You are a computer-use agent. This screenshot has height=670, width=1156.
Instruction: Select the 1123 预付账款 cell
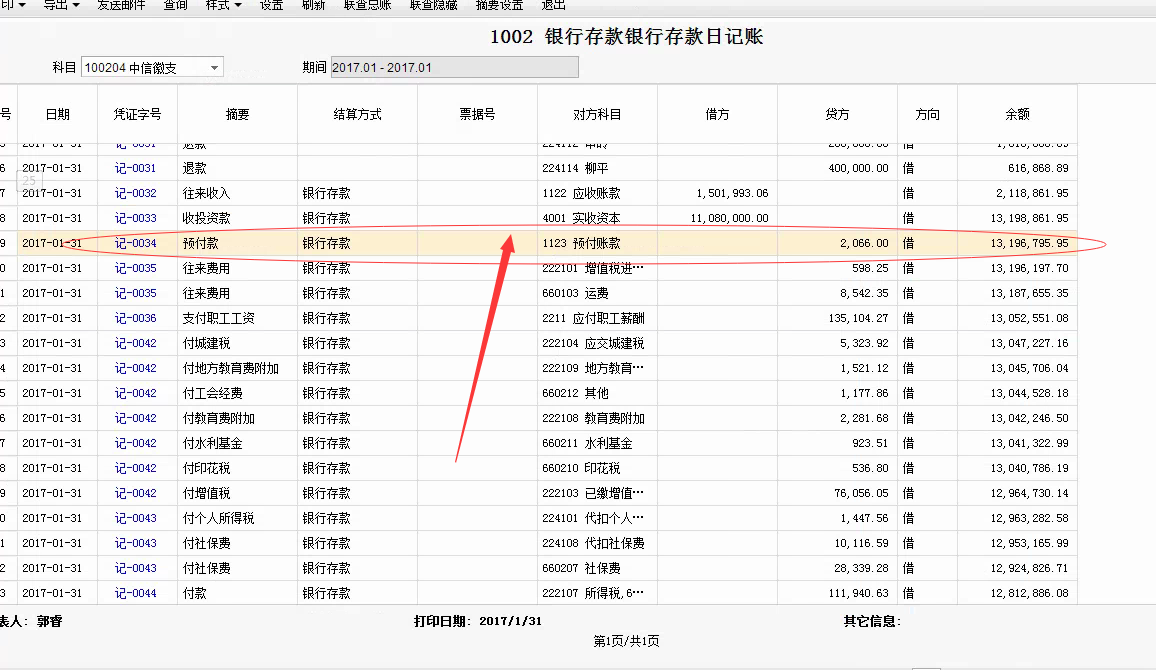pos(597,243)
